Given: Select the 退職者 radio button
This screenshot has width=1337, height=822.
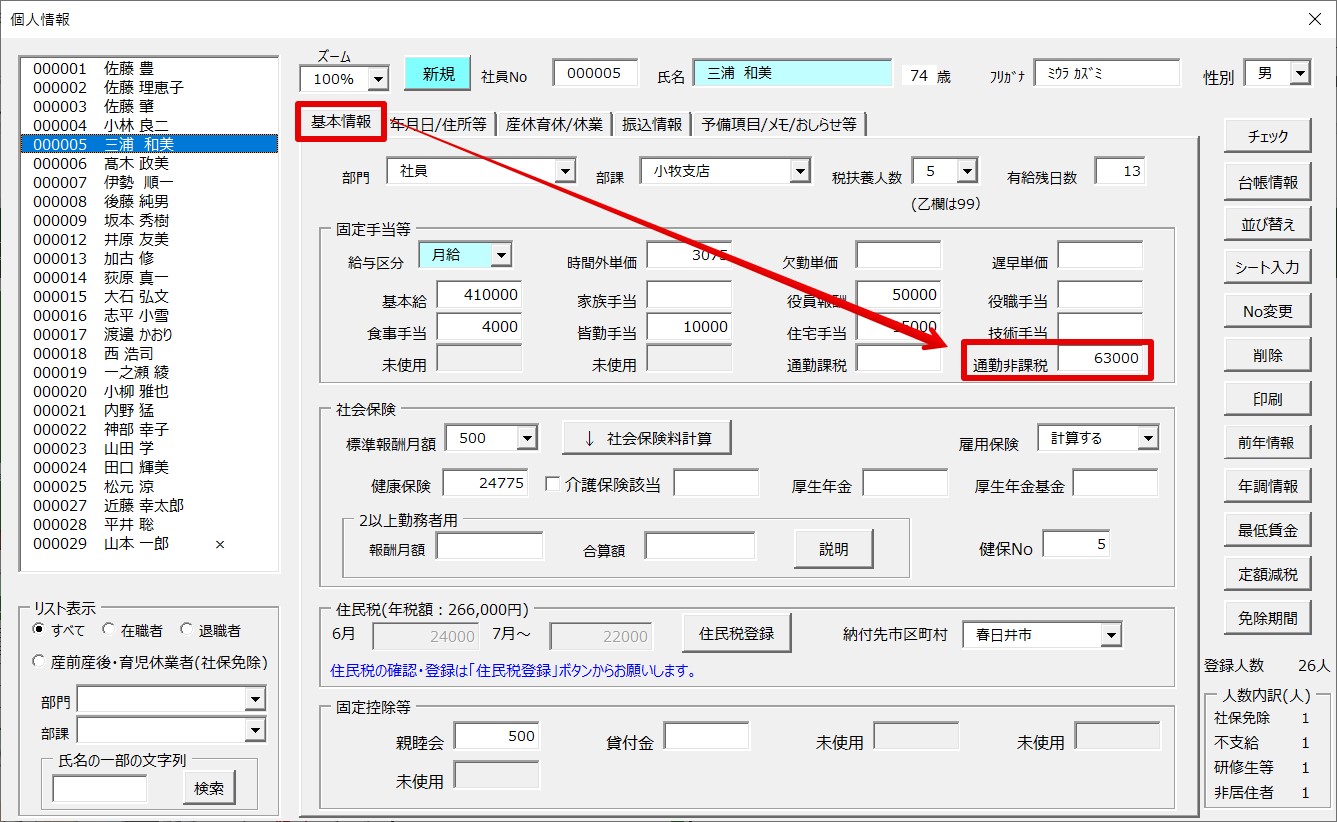Looking at the screenshot, I should [x=186, y=631].
